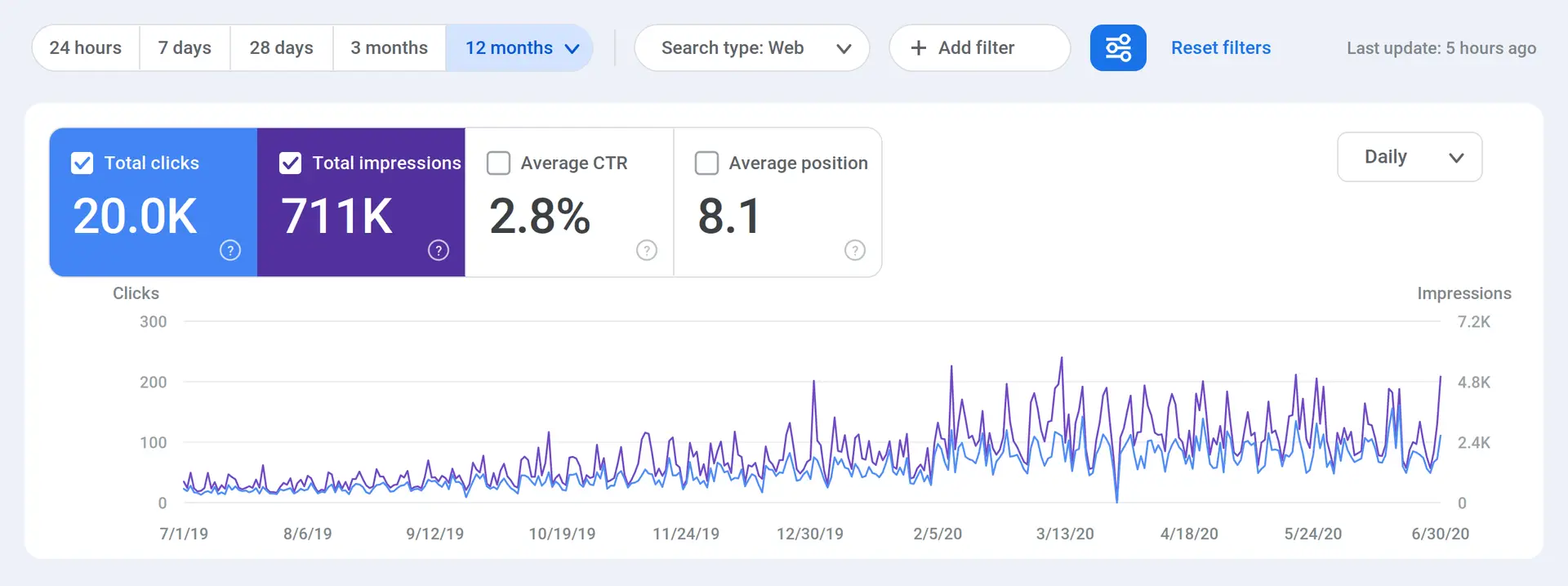Open the Daily granularity dropdown
Viewport: 1568px width, 586px height.
pos(1410,157)
